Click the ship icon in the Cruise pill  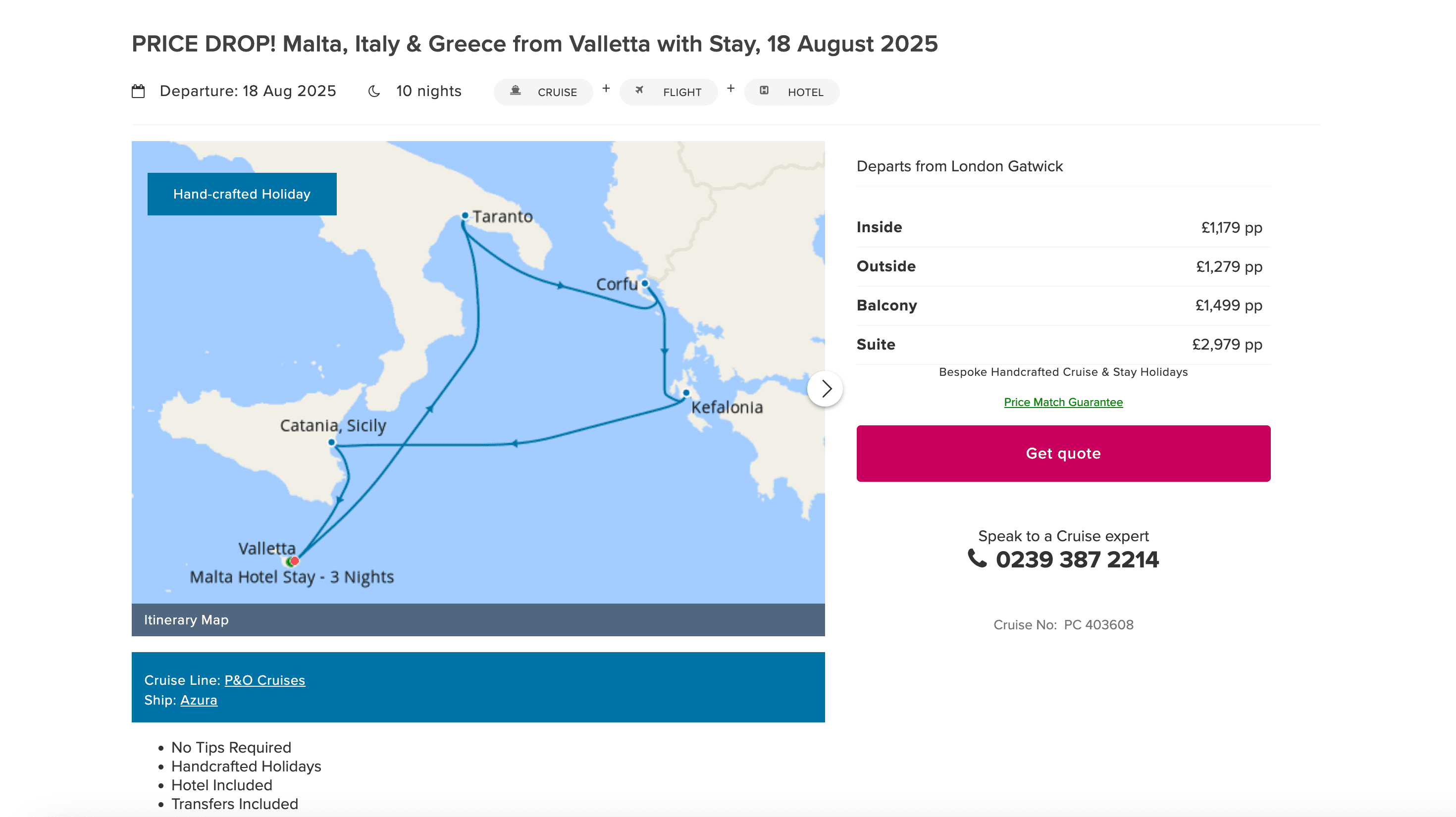516,91
